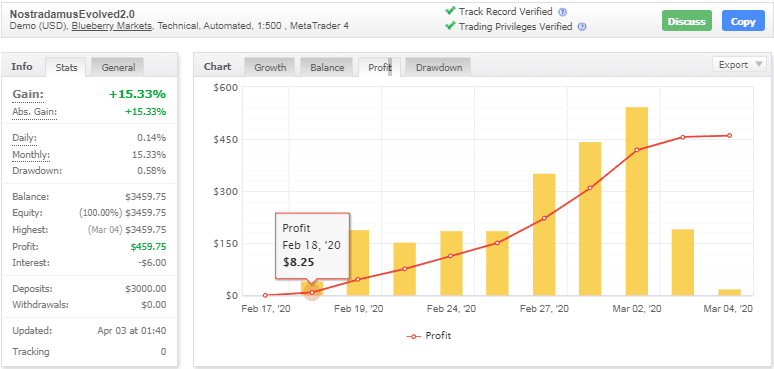Click the green Discuss button

[x=687, y=21]
